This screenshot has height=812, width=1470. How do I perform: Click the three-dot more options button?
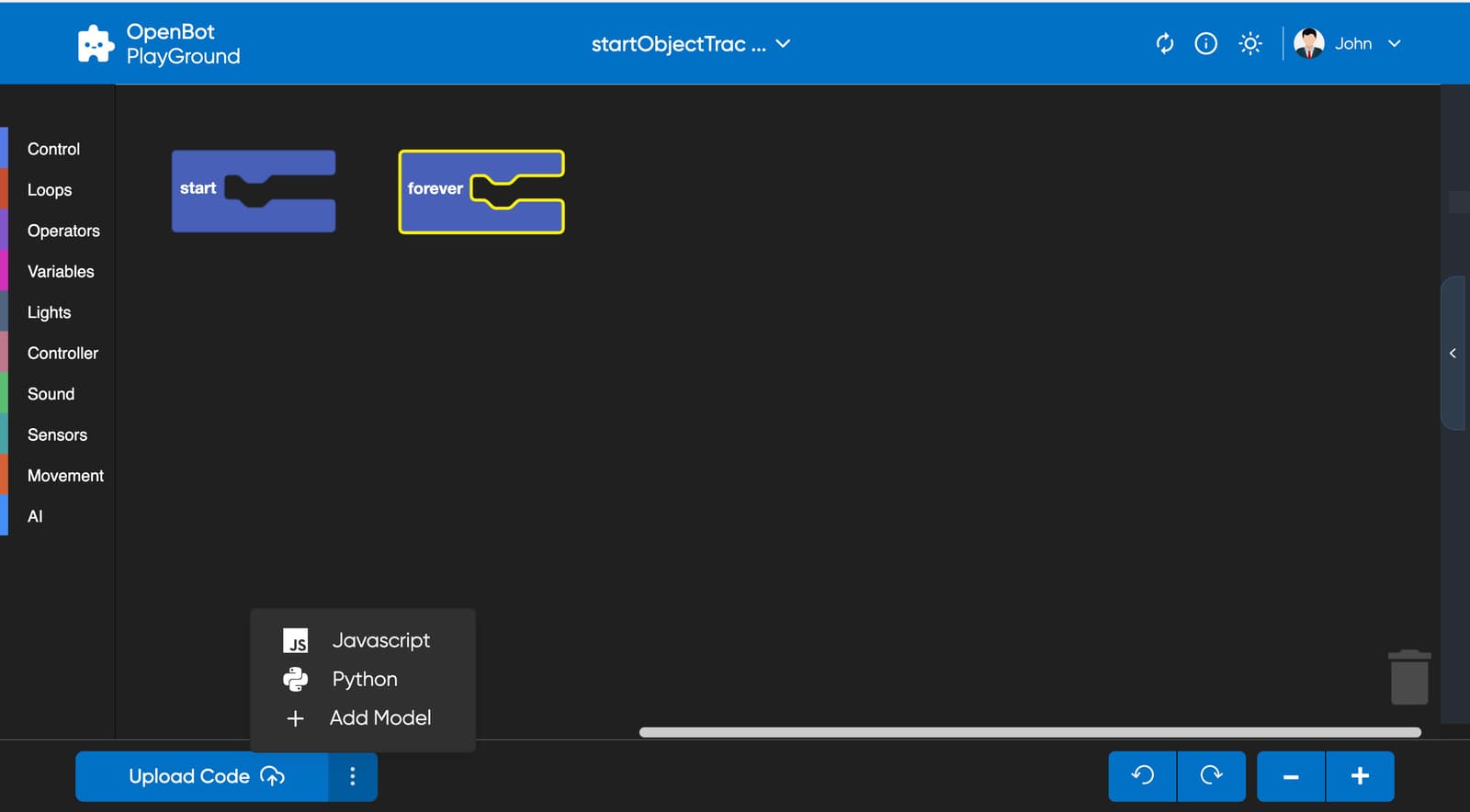(353, 776)
